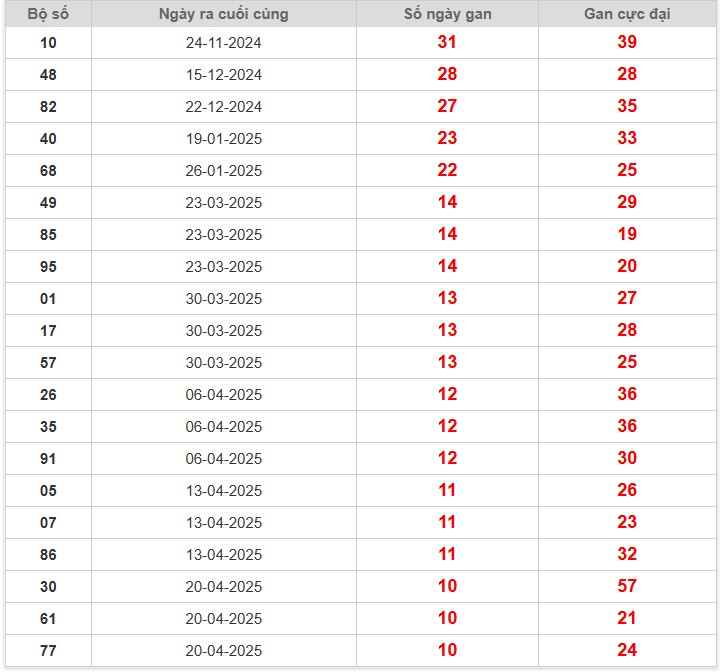Click the red value 39 in the first row
The image size is (721, 672).
627,42
